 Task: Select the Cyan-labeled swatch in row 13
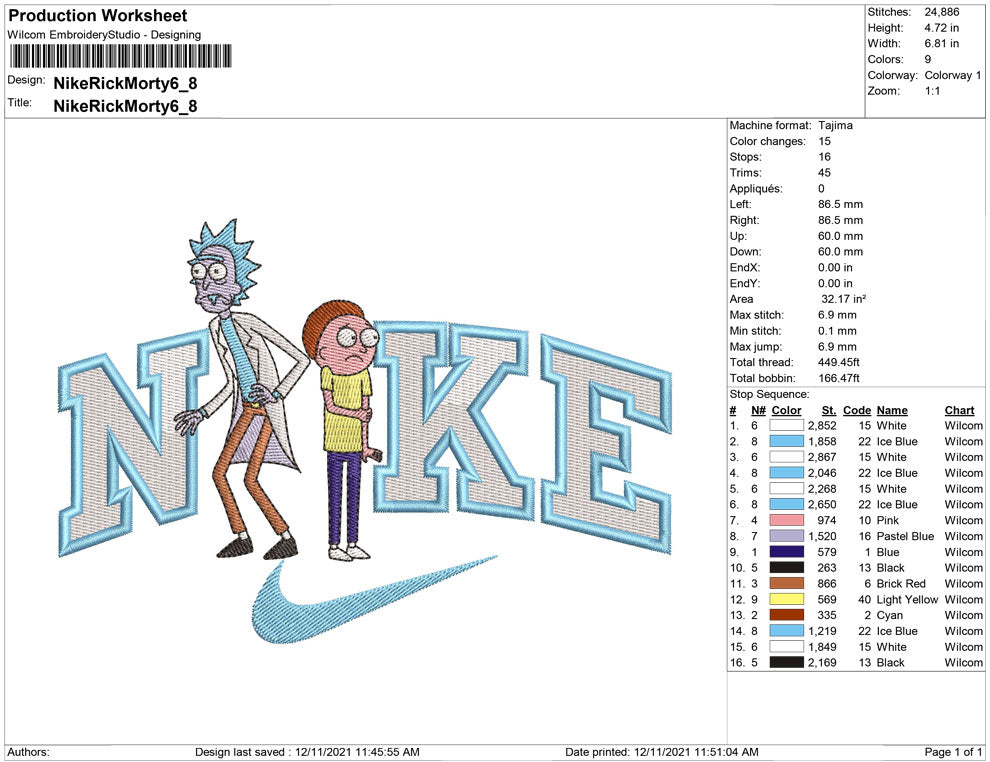point(786,615)
